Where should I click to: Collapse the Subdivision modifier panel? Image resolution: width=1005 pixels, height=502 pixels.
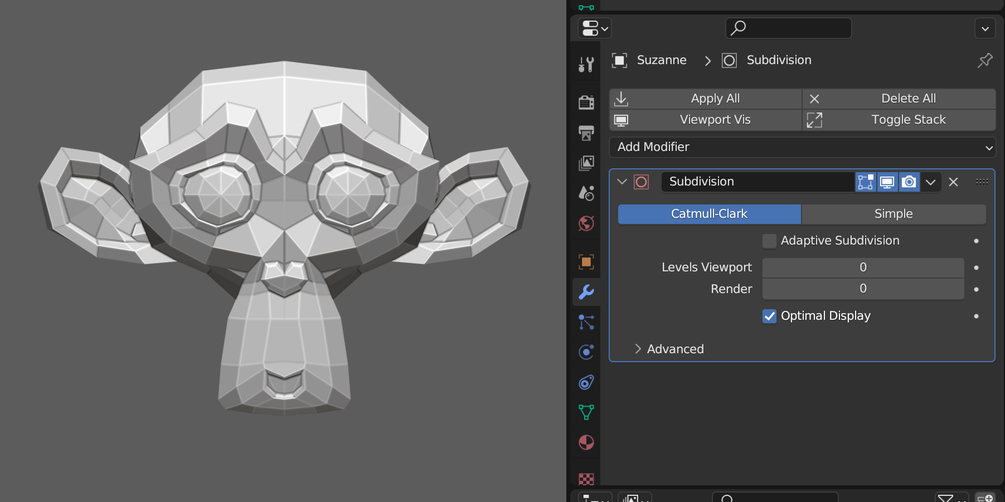[x=621, y=182]
